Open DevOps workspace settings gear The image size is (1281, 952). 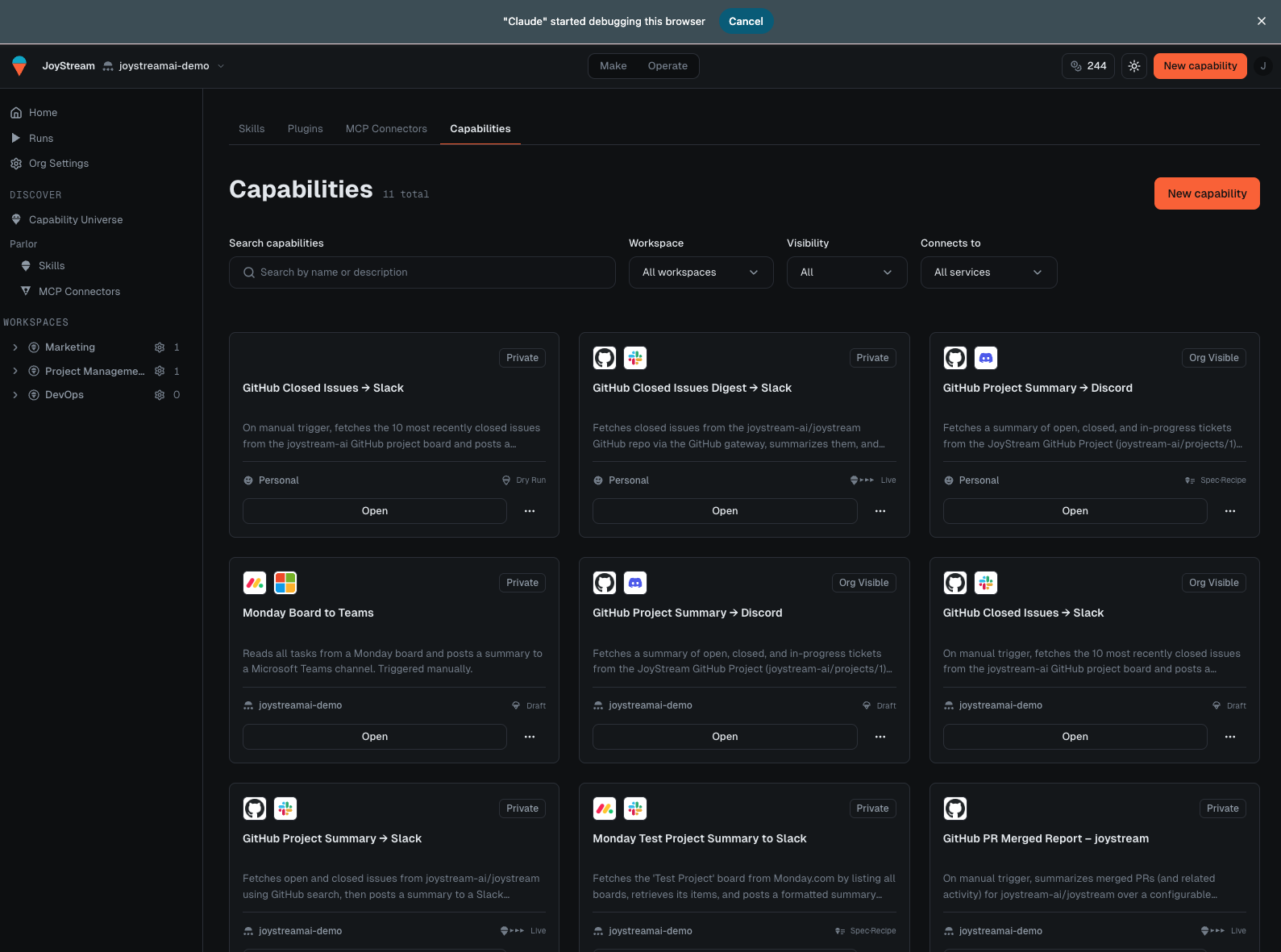point(160,395)
